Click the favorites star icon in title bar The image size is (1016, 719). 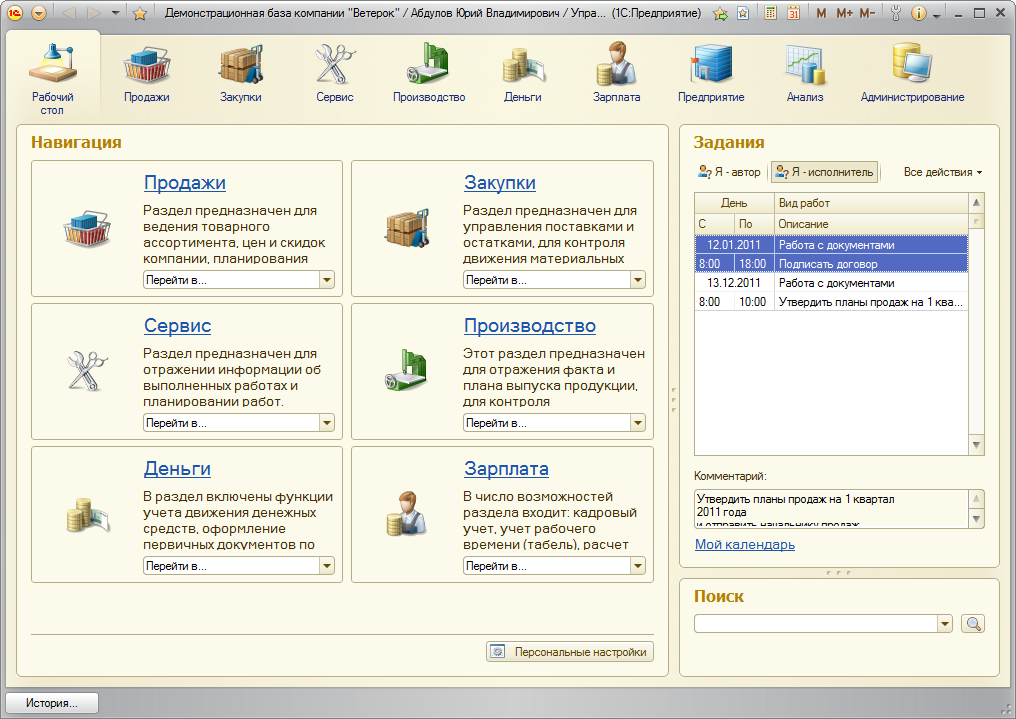pos(140,14)
